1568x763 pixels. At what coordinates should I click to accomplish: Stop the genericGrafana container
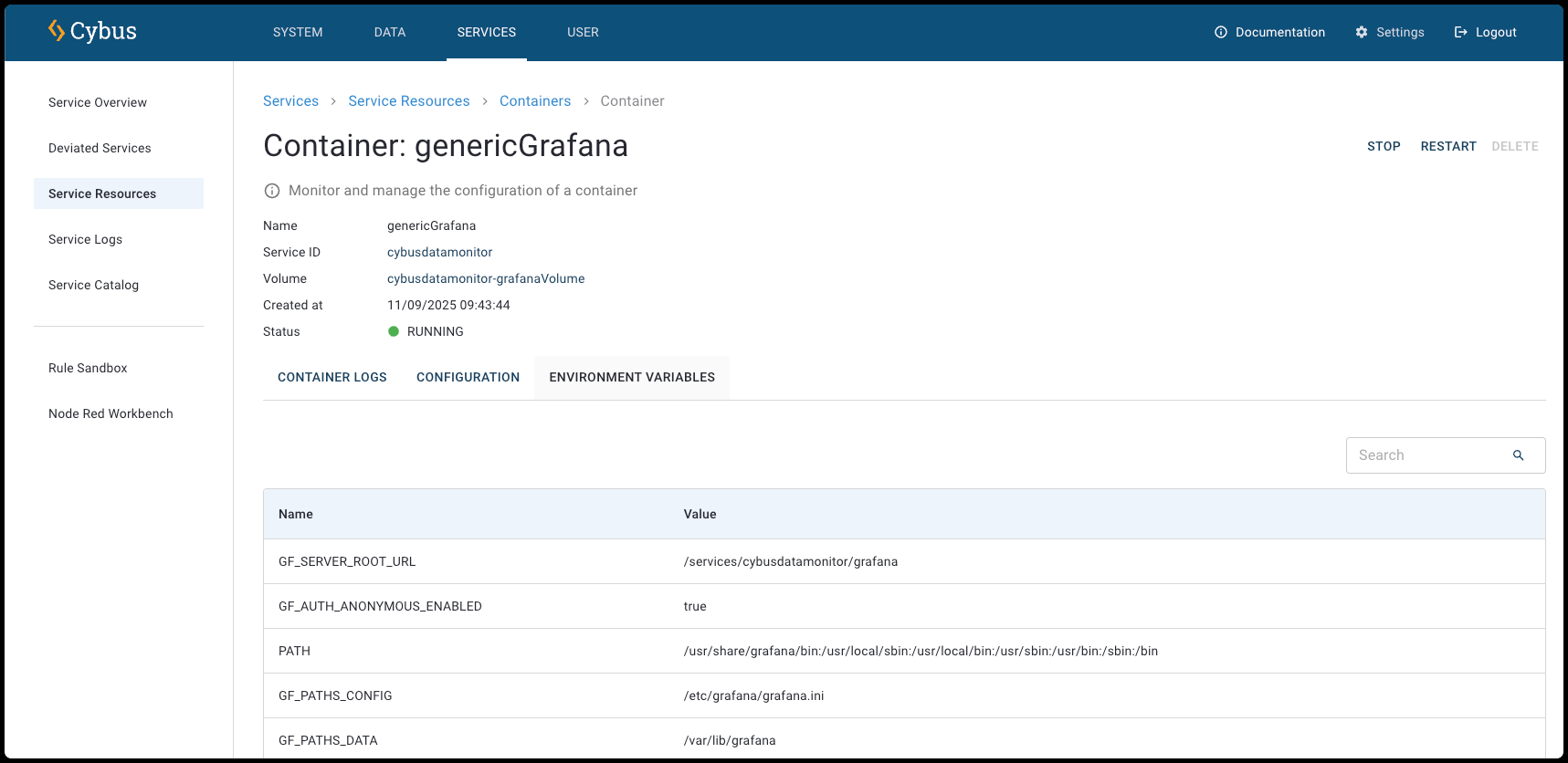click(1384, 146)
